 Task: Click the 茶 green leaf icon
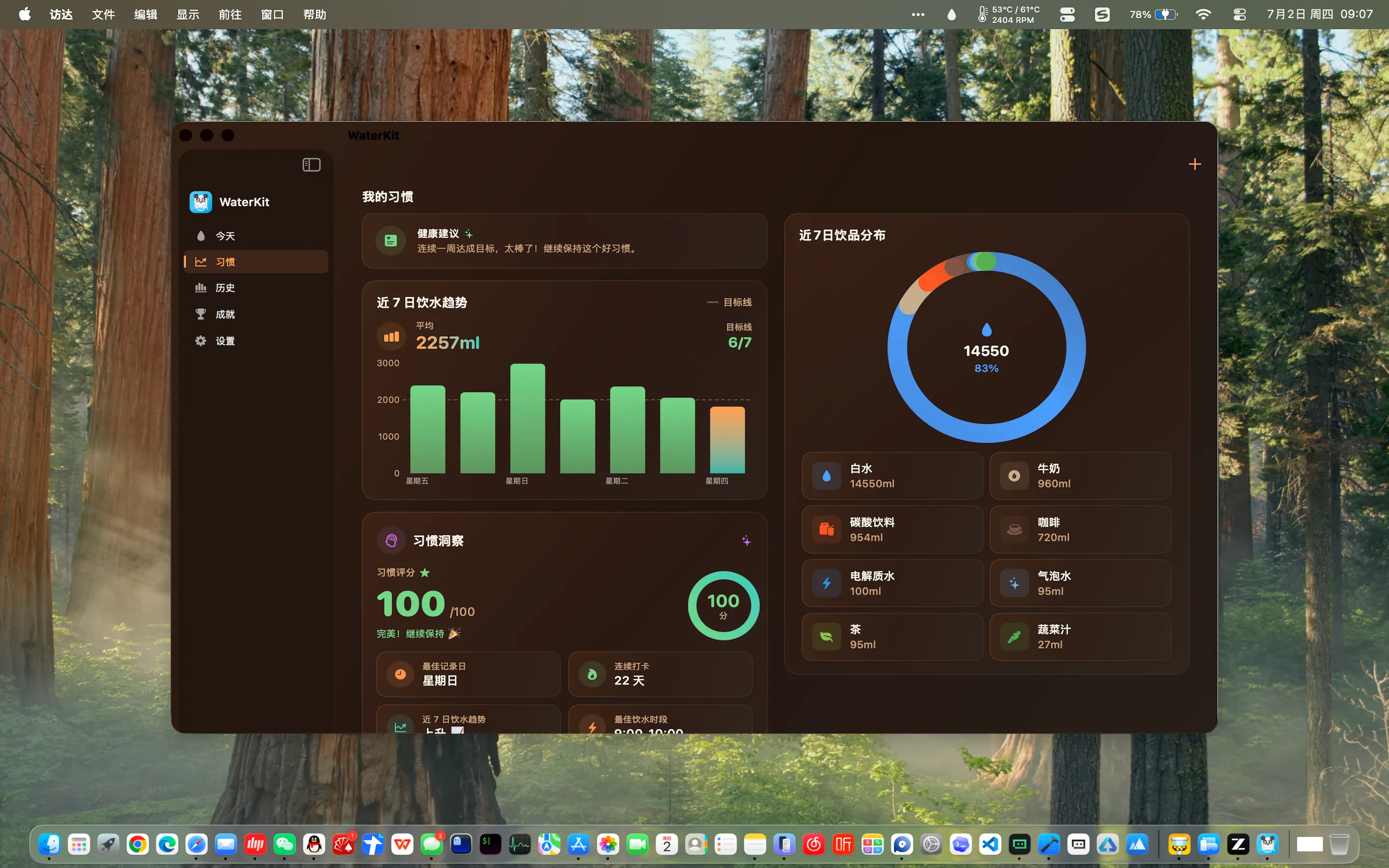[x=827, y=637]
